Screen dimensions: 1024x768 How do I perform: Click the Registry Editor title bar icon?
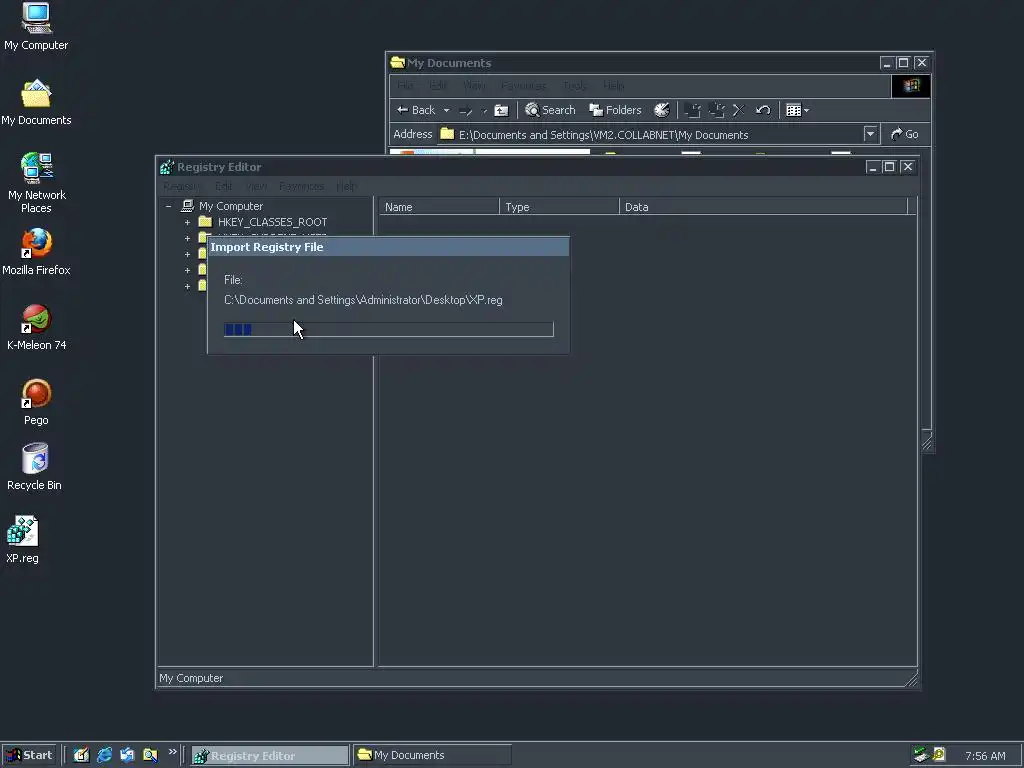[x=167, y=167]
